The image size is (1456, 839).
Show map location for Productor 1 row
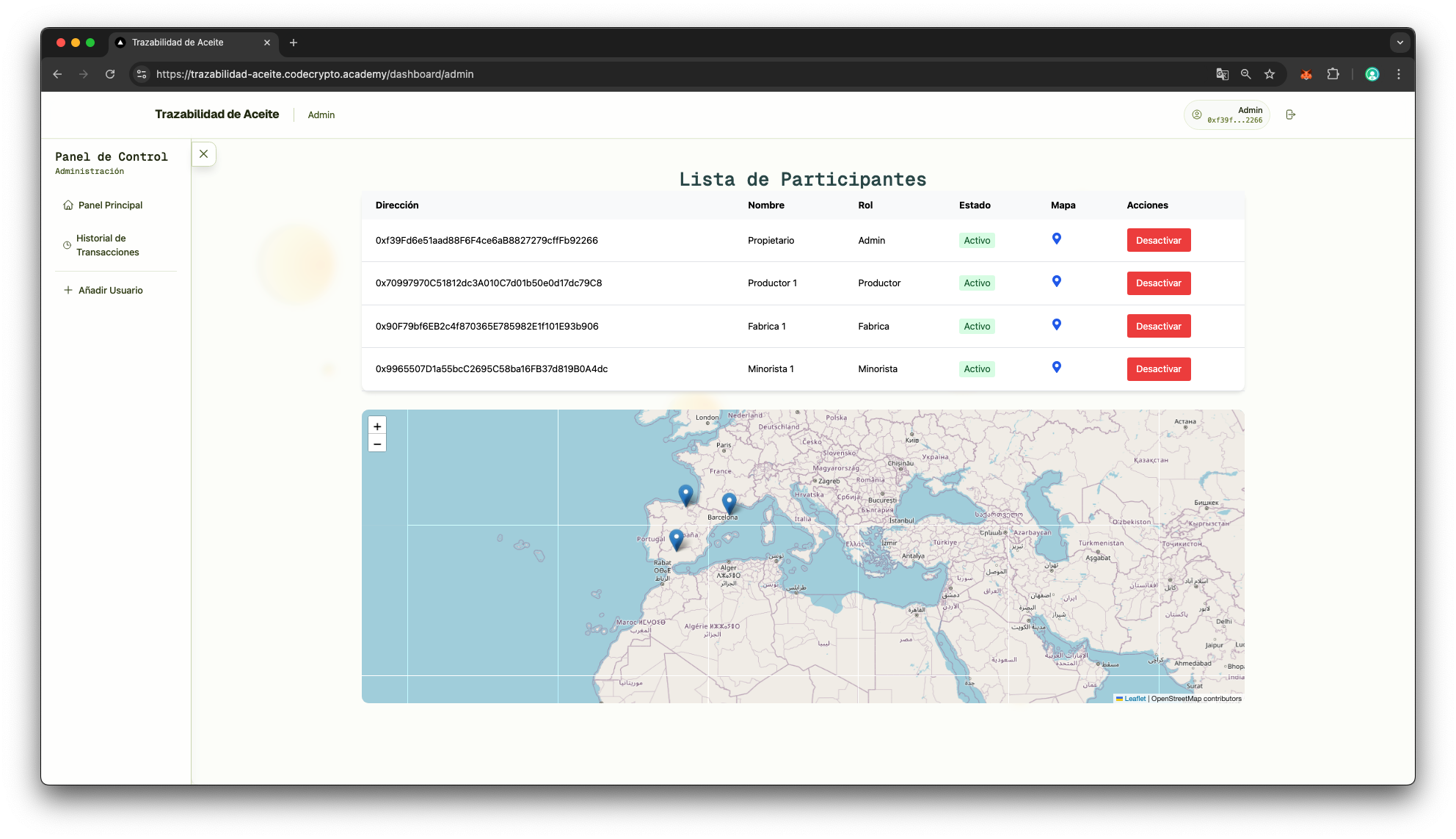click(x=1057, y=281)
